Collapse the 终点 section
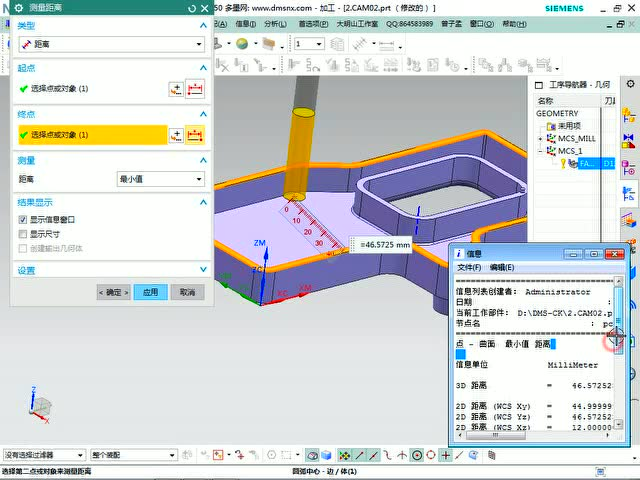The height and width of the screenshot is (480, 640). [x=203, y=114]
